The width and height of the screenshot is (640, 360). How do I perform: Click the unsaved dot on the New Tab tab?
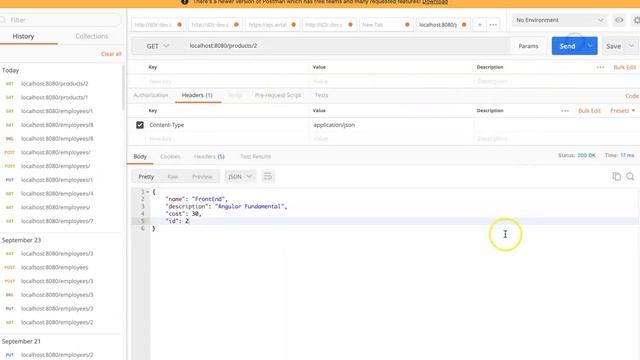point(407,25)
